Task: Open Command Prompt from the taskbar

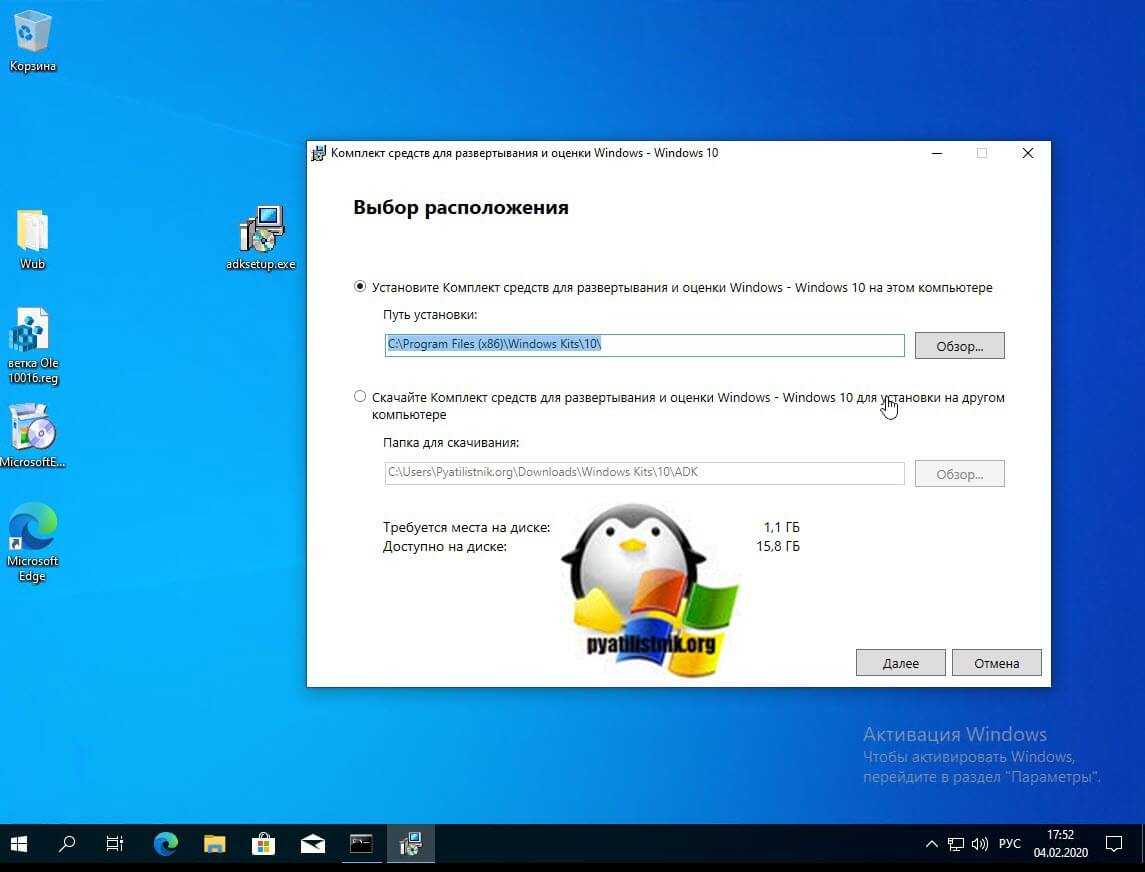Action: point(361,845)
